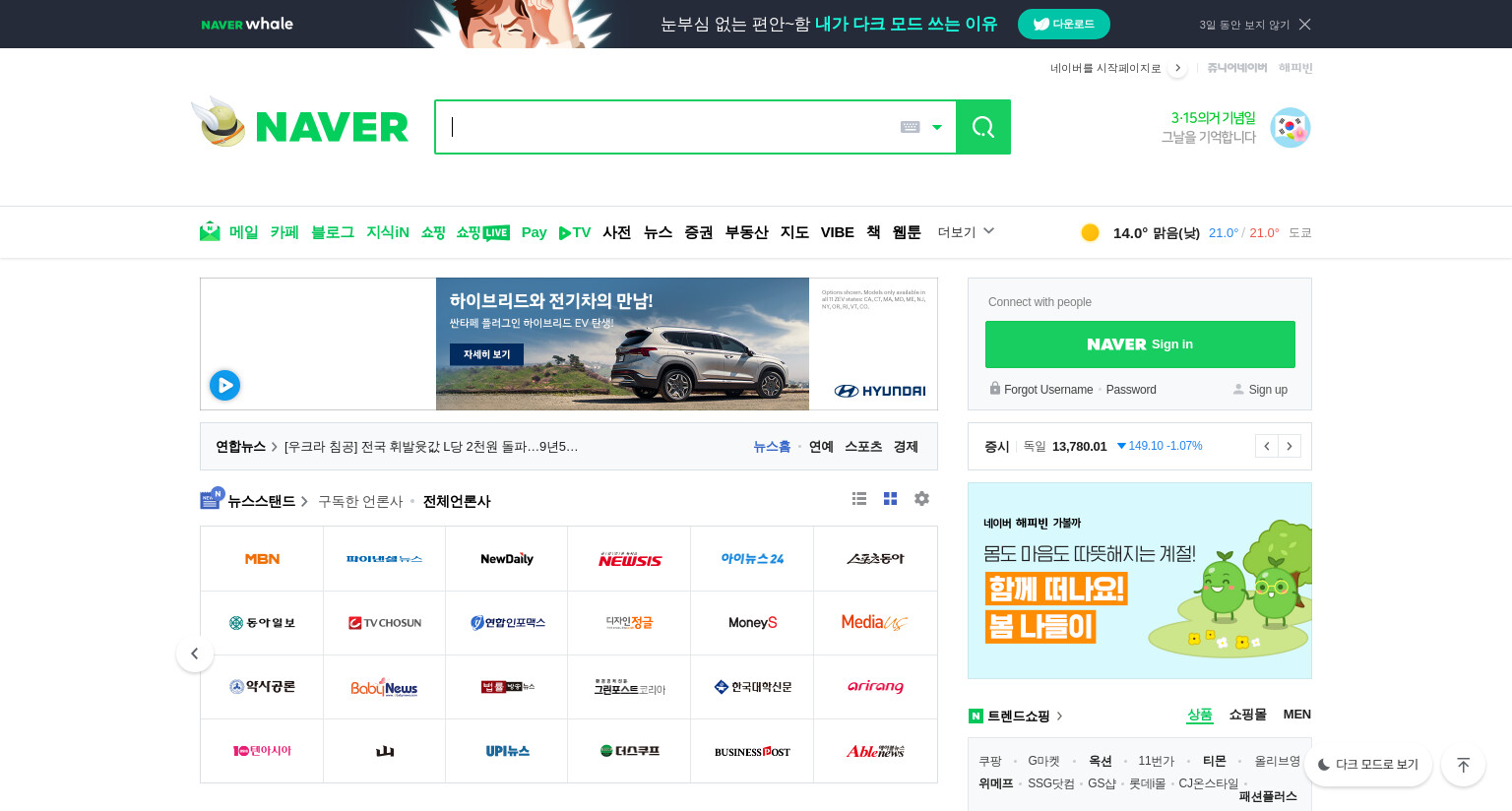
Task: Open 경제 news section
Action: (x=906, y=447)
